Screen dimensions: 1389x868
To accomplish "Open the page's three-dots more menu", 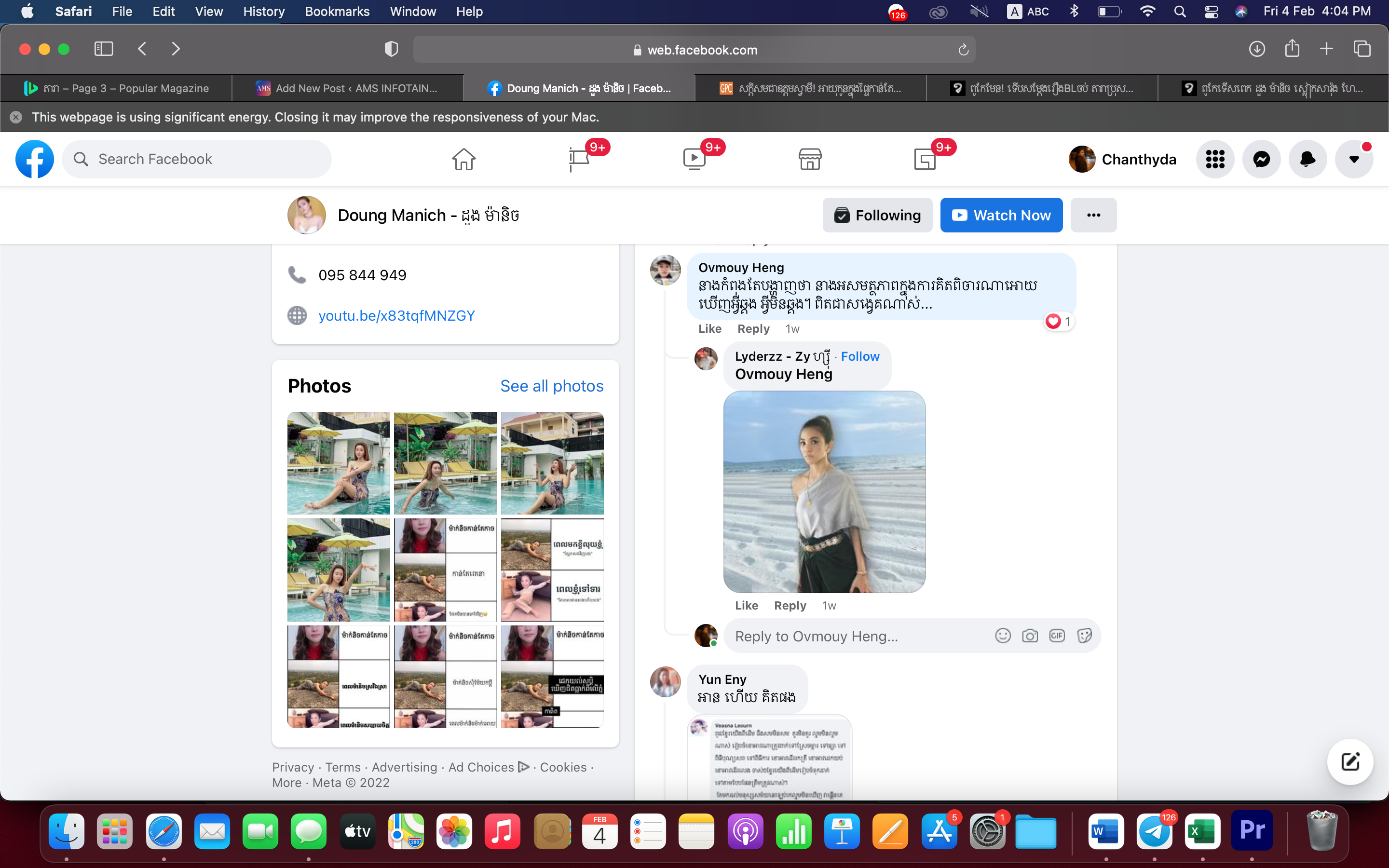I will [1093, 215].
